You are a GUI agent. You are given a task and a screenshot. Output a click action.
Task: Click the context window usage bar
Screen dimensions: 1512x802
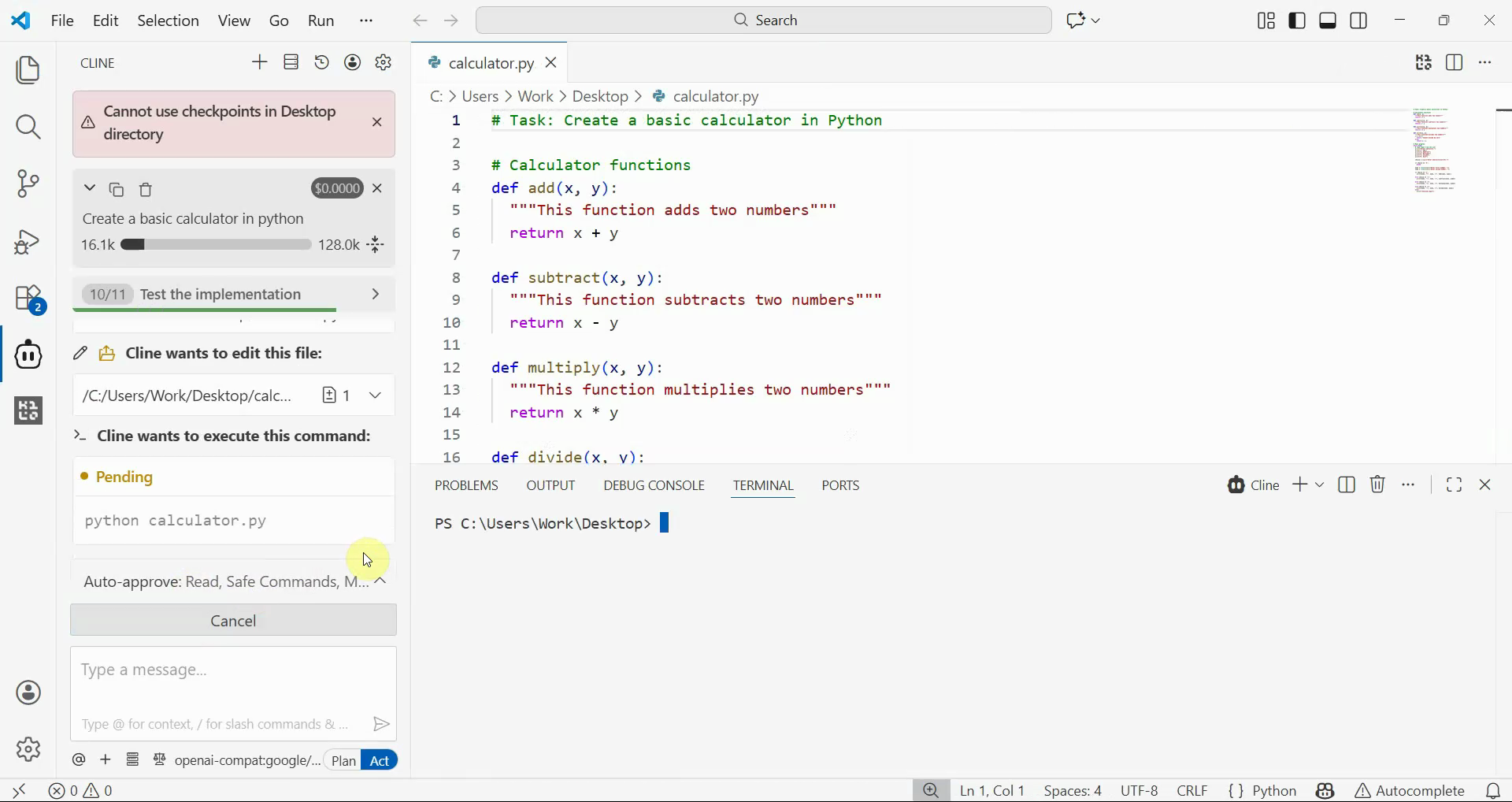[216, 245]
